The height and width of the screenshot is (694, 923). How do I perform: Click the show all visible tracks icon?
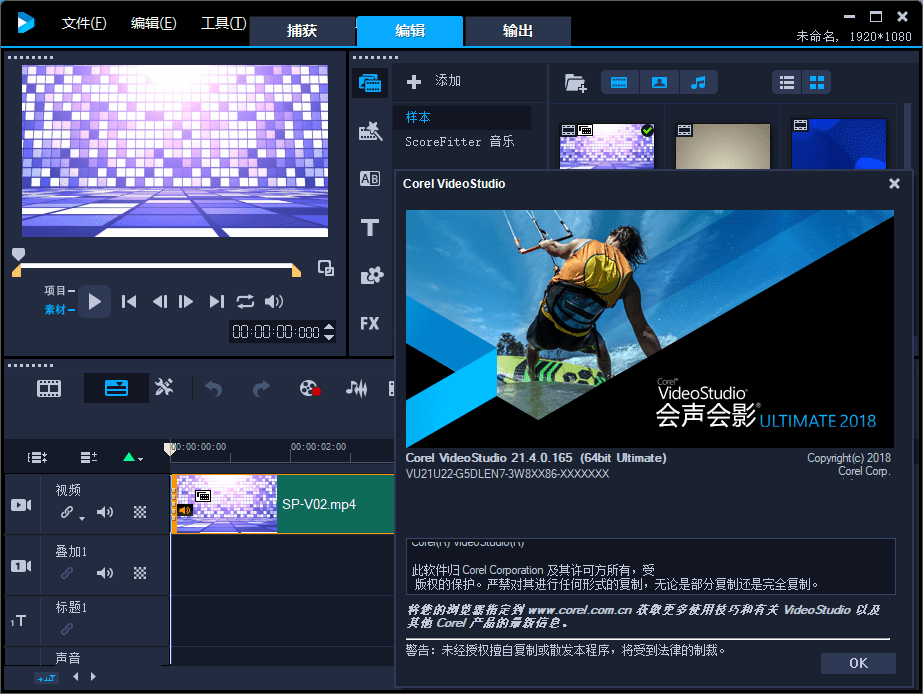click(37, 457)
